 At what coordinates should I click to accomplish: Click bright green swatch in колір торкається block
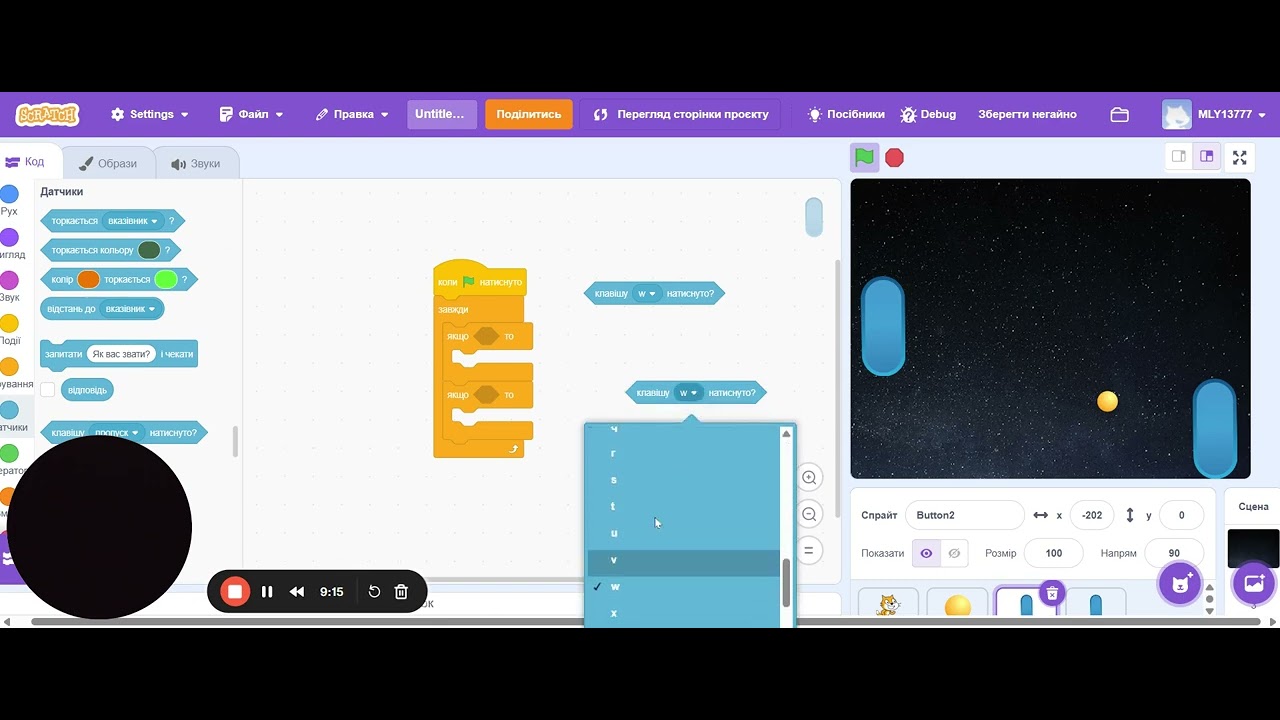coord(166,279)
